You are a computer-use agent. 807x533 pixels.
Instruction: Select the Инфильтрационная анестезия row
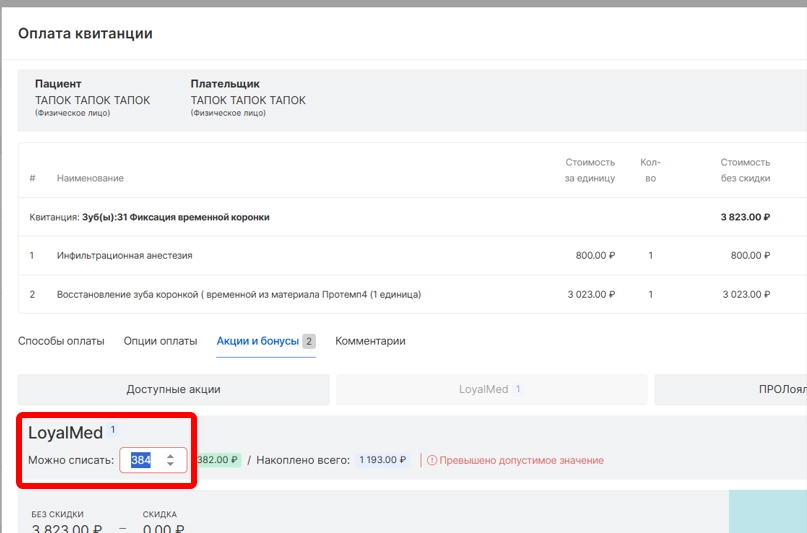124,256
